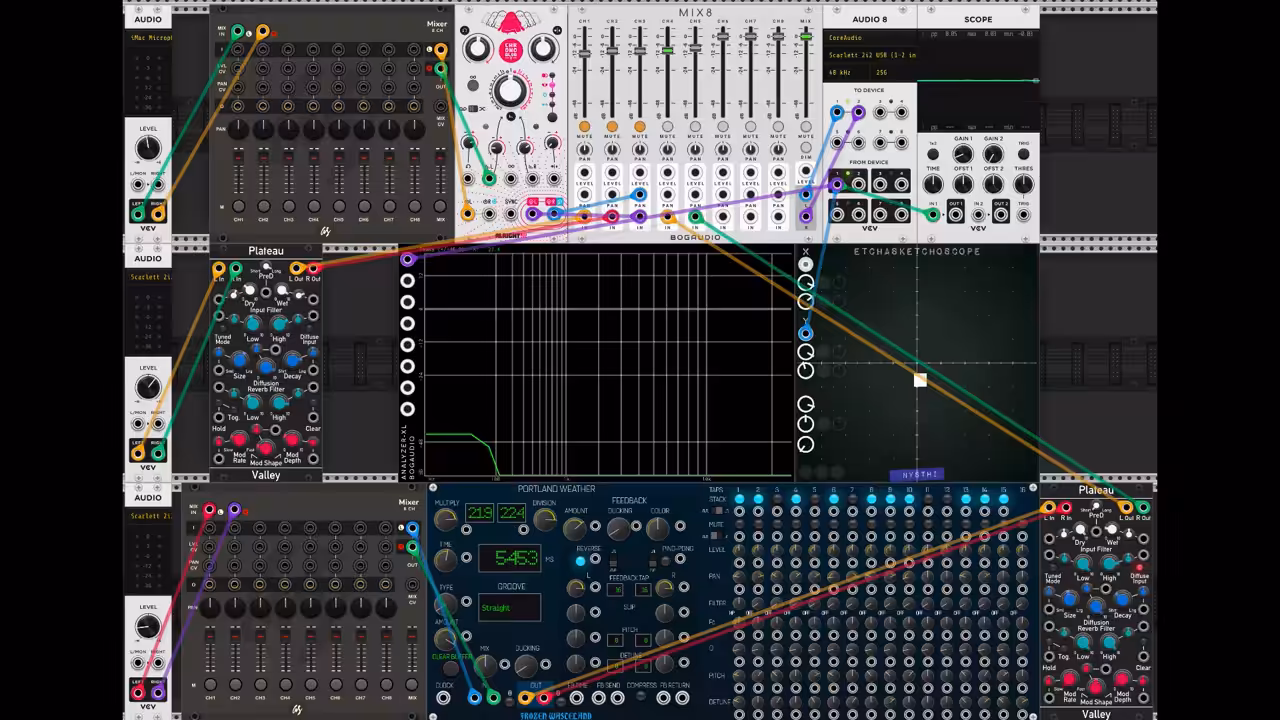Click the Sync jack on Chronoblob module
This screenshot has width=1280, height=720.
[x=511, y=214]
